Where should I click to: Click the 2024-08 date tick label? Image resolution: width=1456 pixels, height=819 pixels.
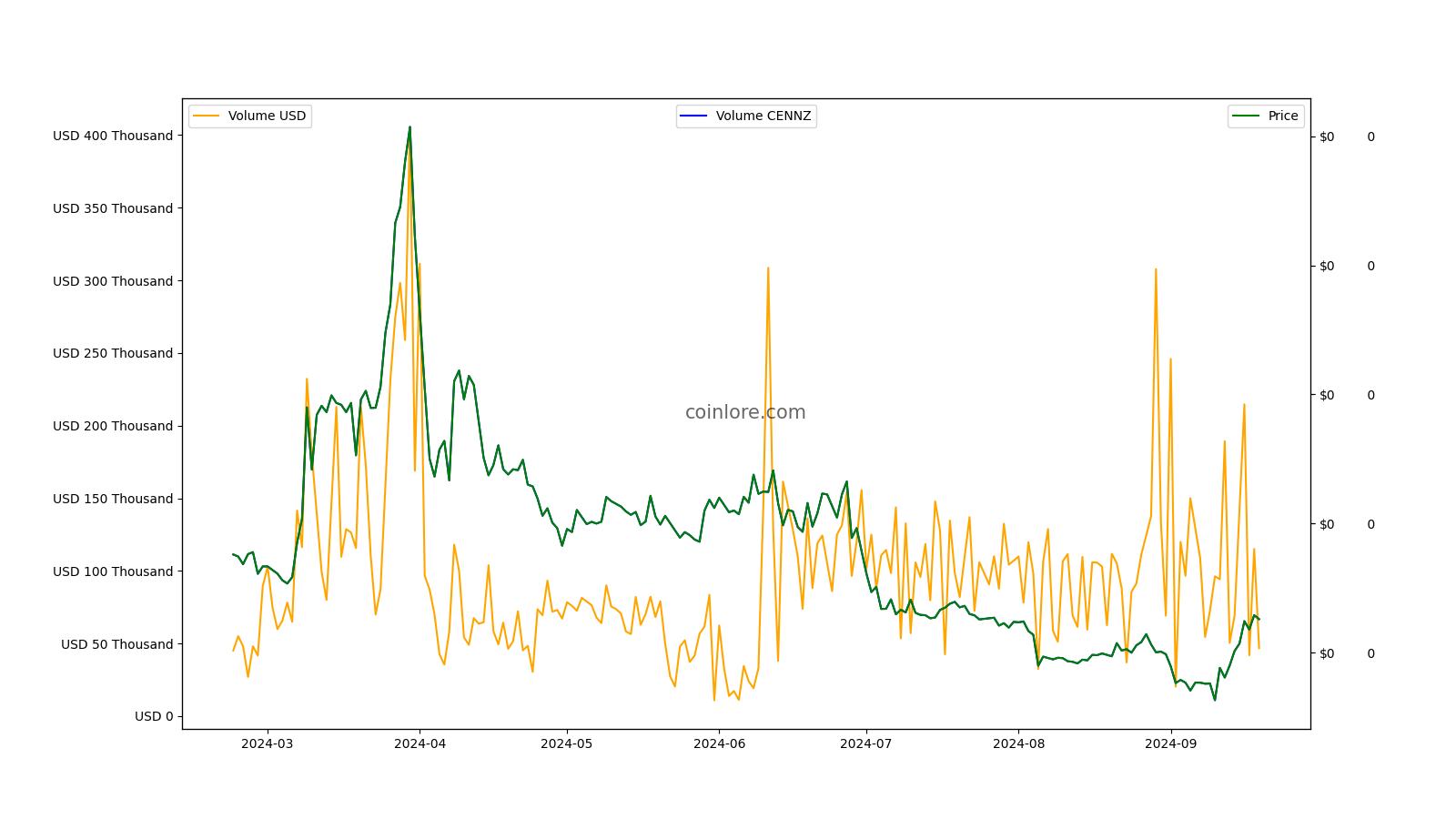pyautogui.click(x=1018, y=743)
